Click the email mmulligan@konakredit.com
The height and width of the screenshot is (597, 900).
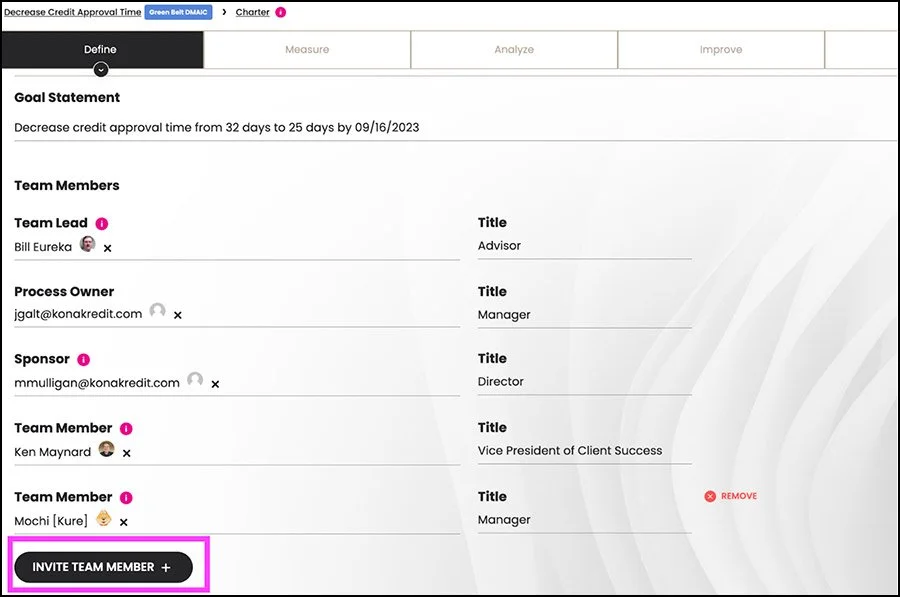tap(97, 383)
